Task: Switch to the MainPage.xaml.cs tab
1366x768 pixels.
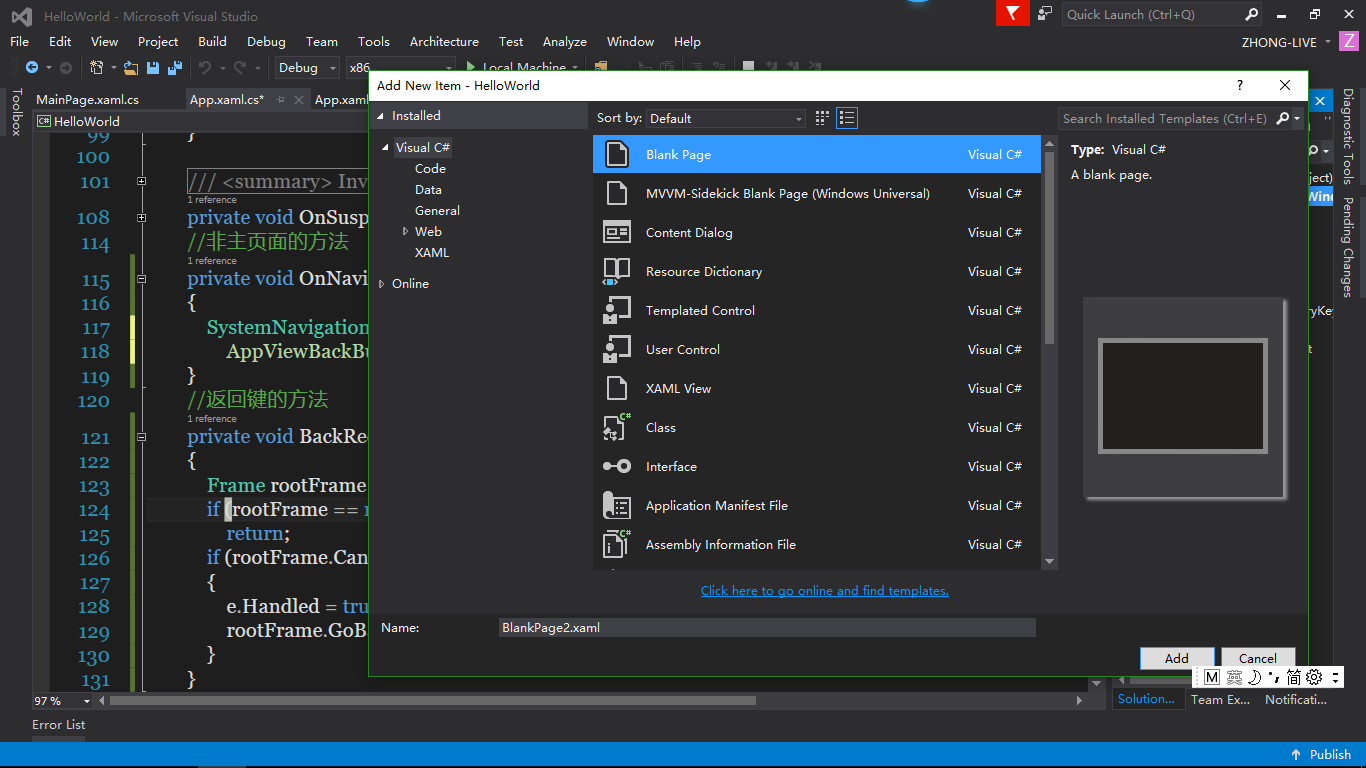Action: coord(88,99)
